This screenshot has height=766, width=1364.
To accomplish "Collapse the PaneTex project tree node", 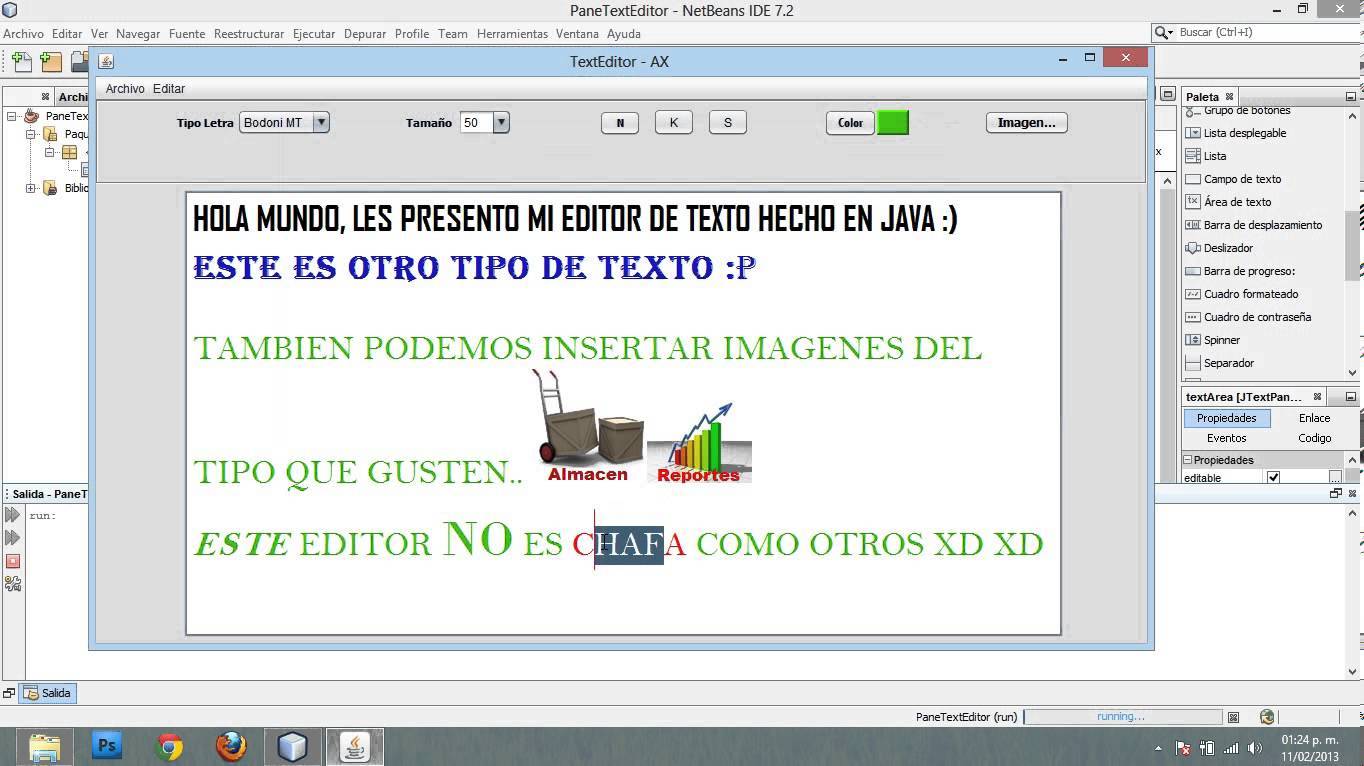I will (x=12, y=116).
